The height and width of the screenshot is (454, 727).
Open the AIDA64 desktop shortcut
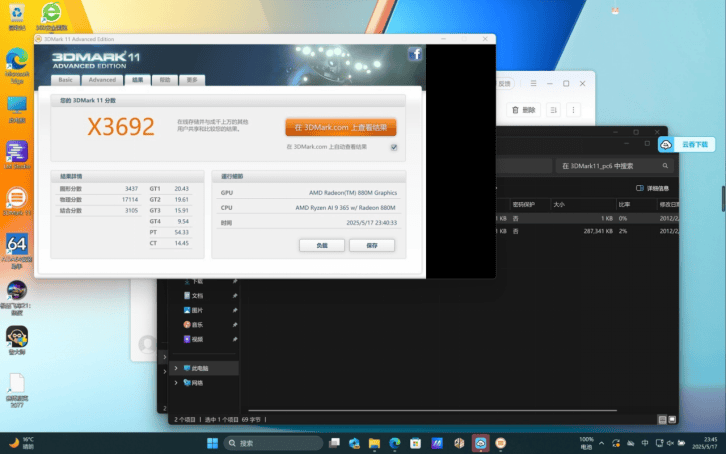pos(17,250)
